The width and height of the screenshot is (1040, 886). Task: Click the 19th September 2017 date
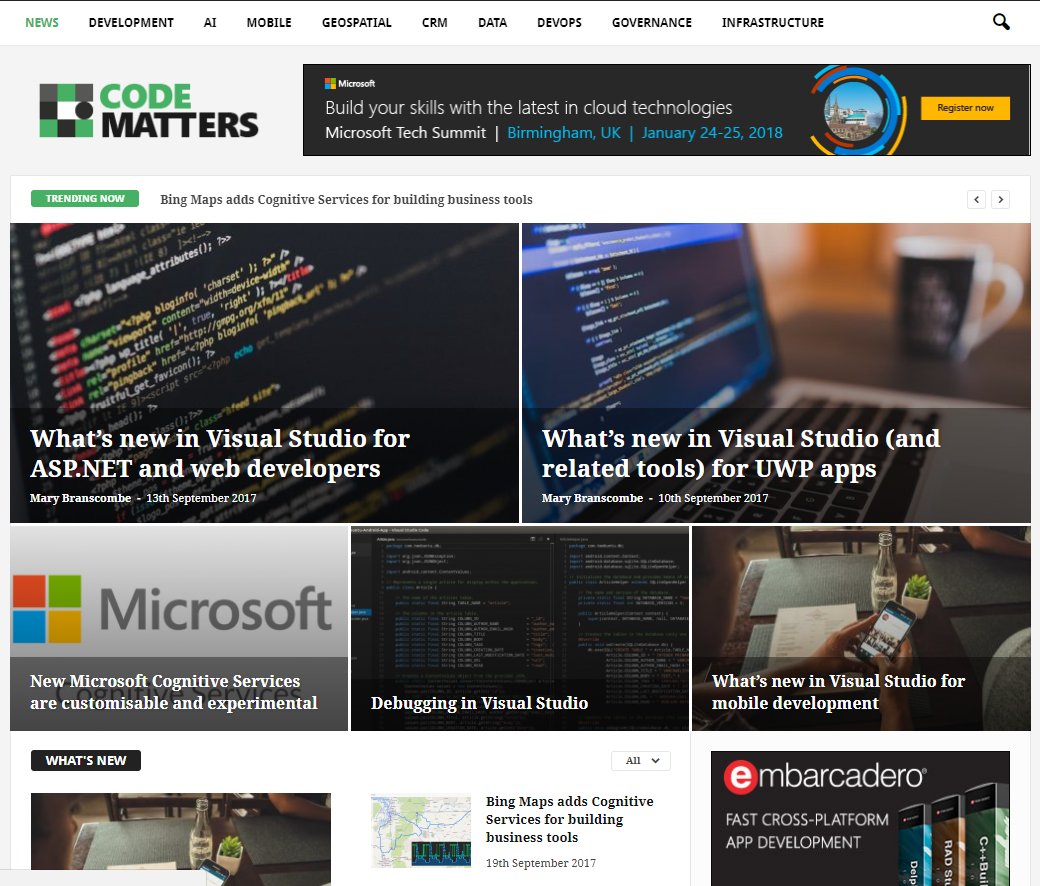tap(541, 863)
